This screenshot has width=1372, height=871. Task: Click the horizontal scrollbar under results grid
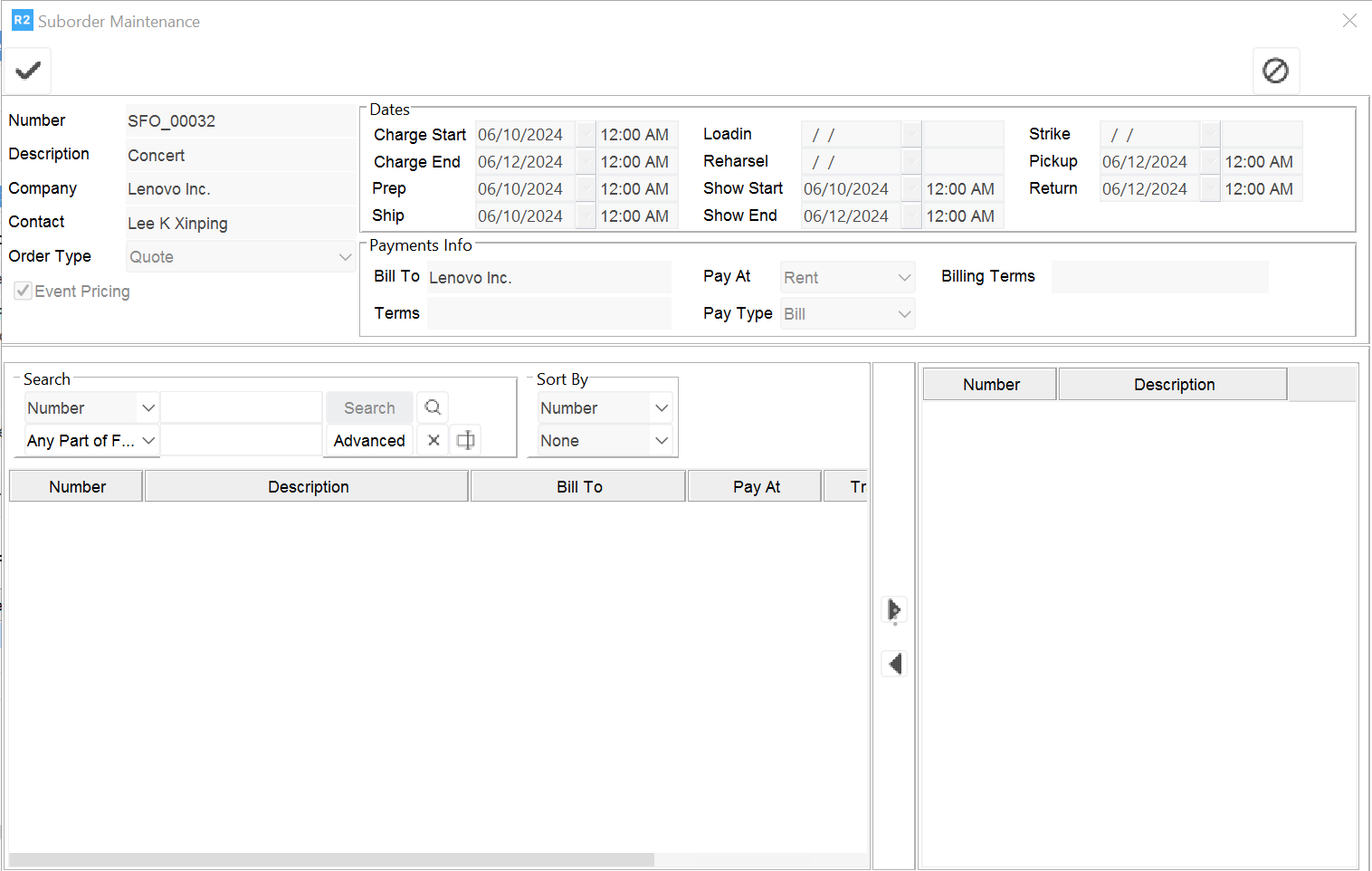click(331, 859)
